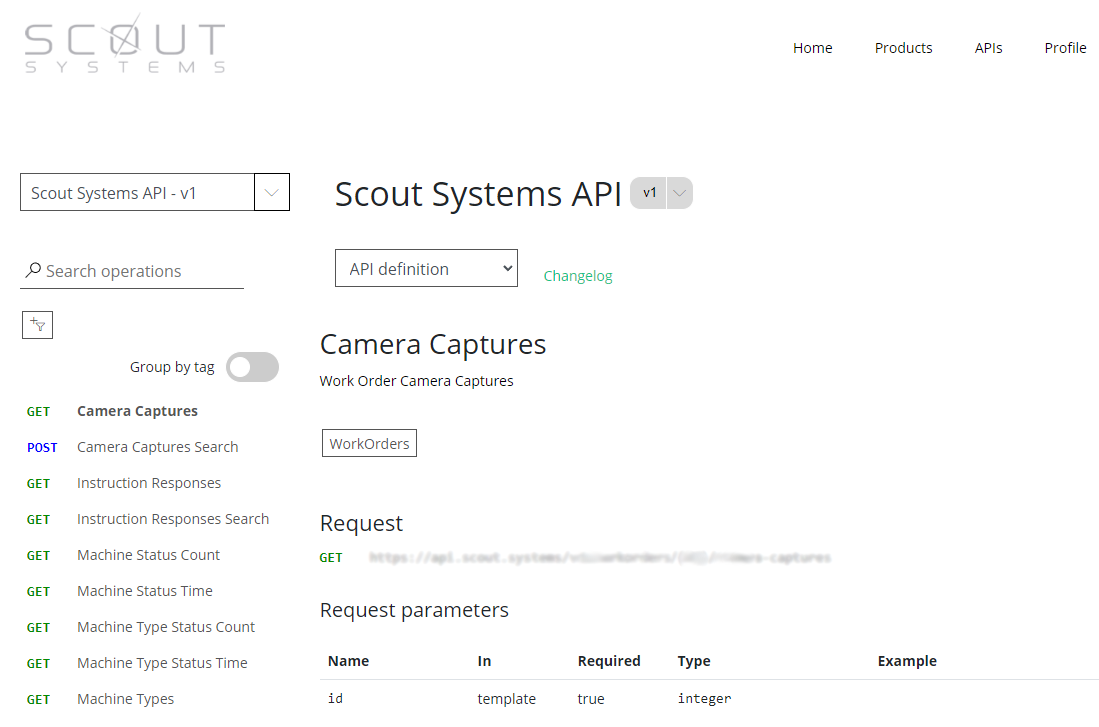Open the API definition dropdown
Screen dimensions: 1099x727
point(426,268)
